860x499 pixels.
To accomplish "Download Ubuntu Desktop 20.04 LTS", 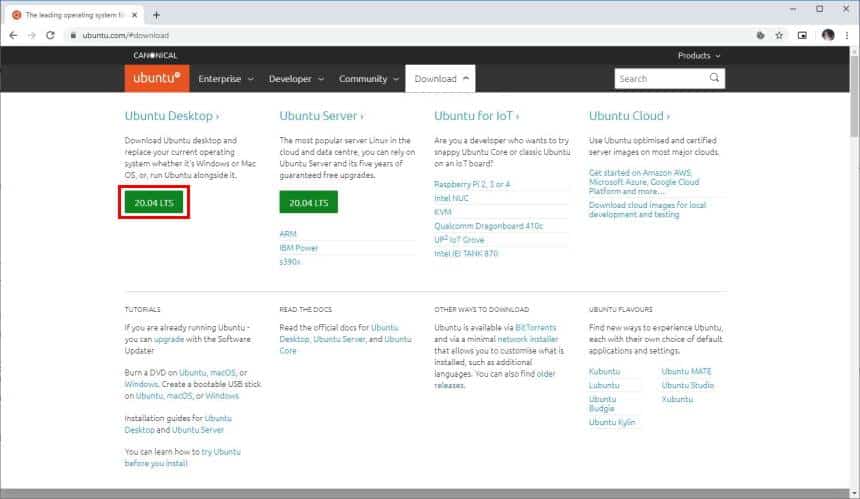I will (154, 202).
